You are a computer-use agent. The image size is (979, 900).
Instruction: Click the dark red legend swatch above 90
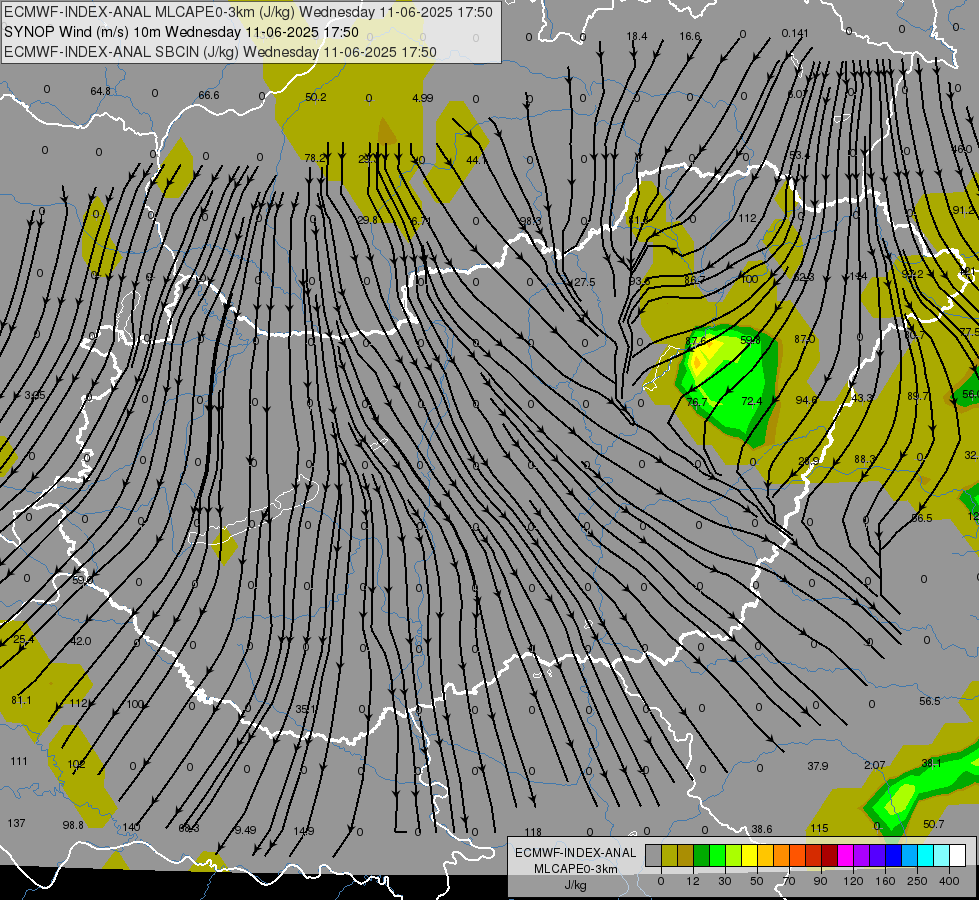pos(829,856)
